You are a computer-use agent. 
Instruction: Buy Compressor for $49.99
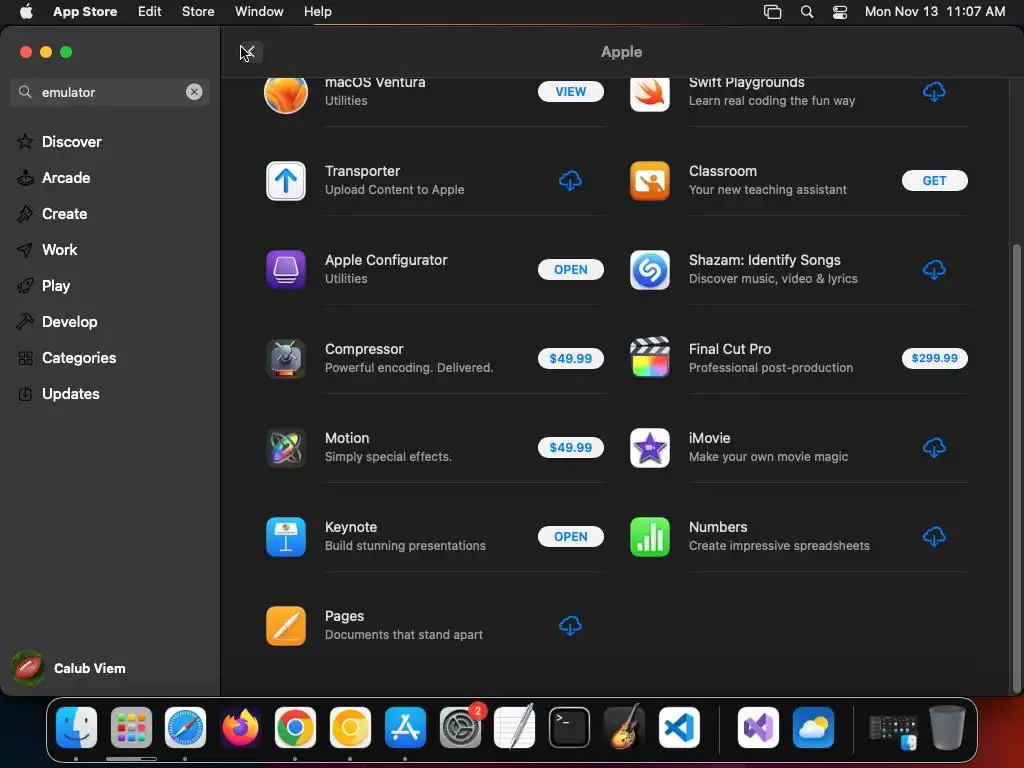point(570,359)
